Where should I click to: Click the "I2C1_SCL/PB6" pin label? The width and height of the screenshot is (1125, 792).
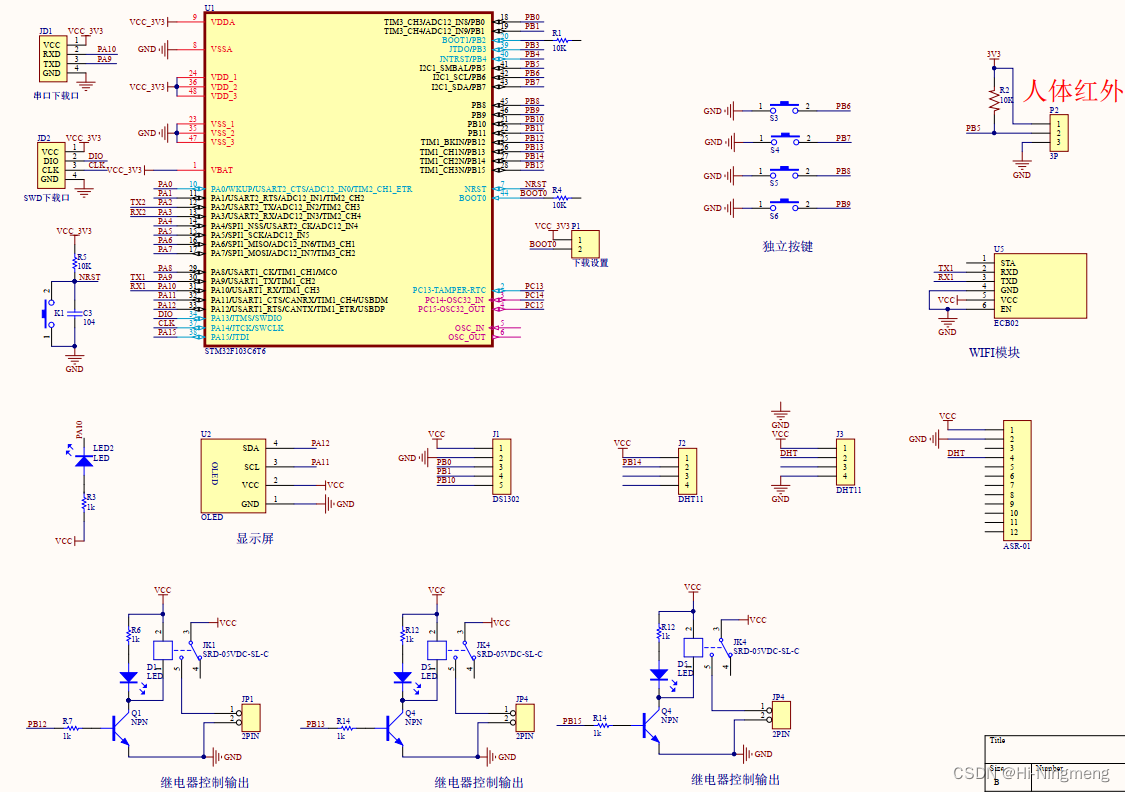pyautogui.click(x=459, y=77)
